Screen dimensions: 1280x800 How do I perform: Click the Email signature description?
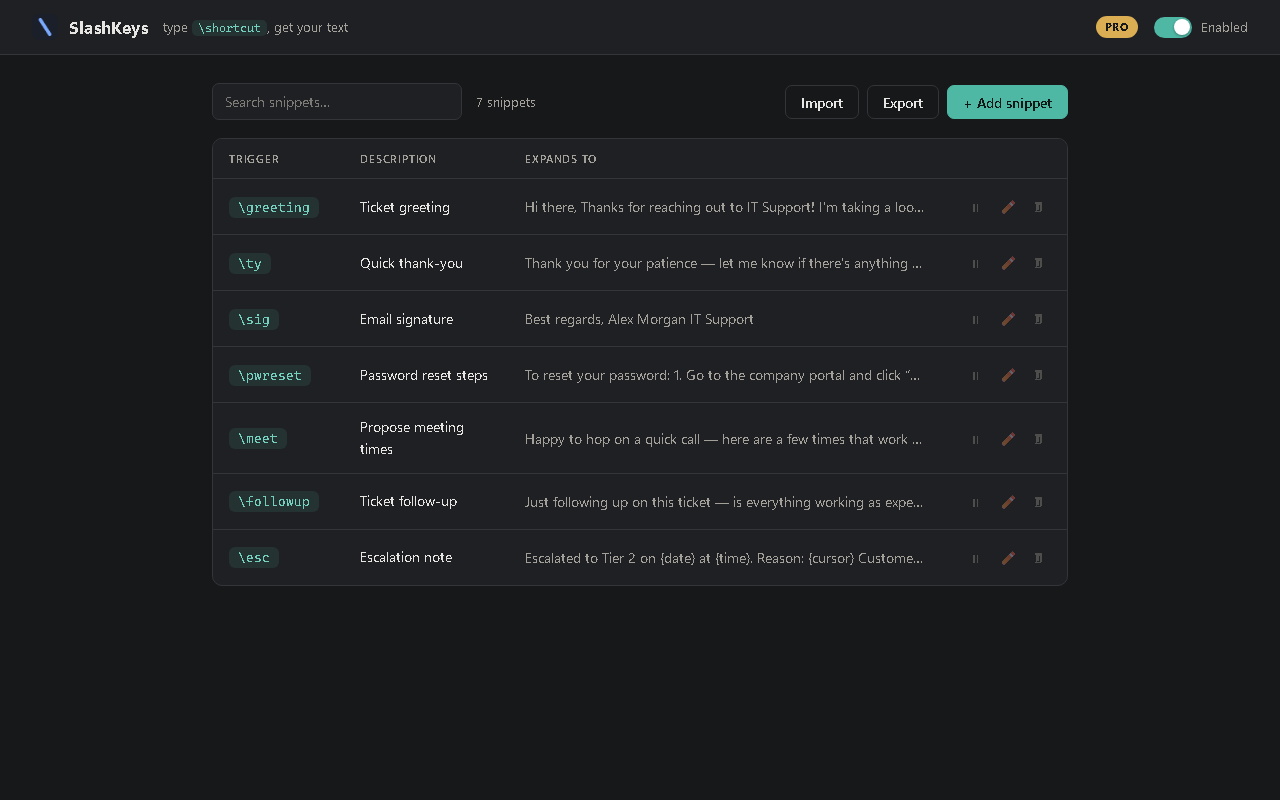pos(406,319)
